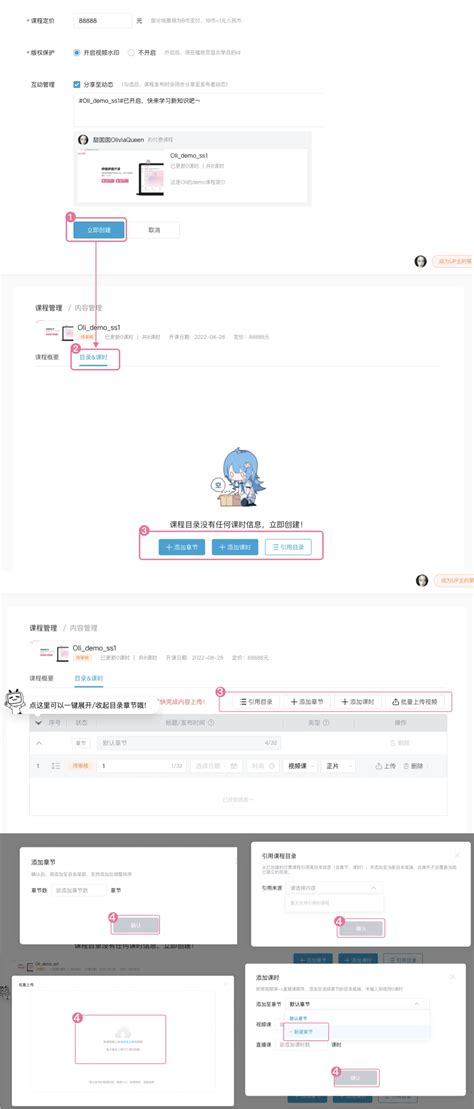Click the outlined 引用目录 button below the empty-state mascot

pyautogui.click(x=287, y=547)
